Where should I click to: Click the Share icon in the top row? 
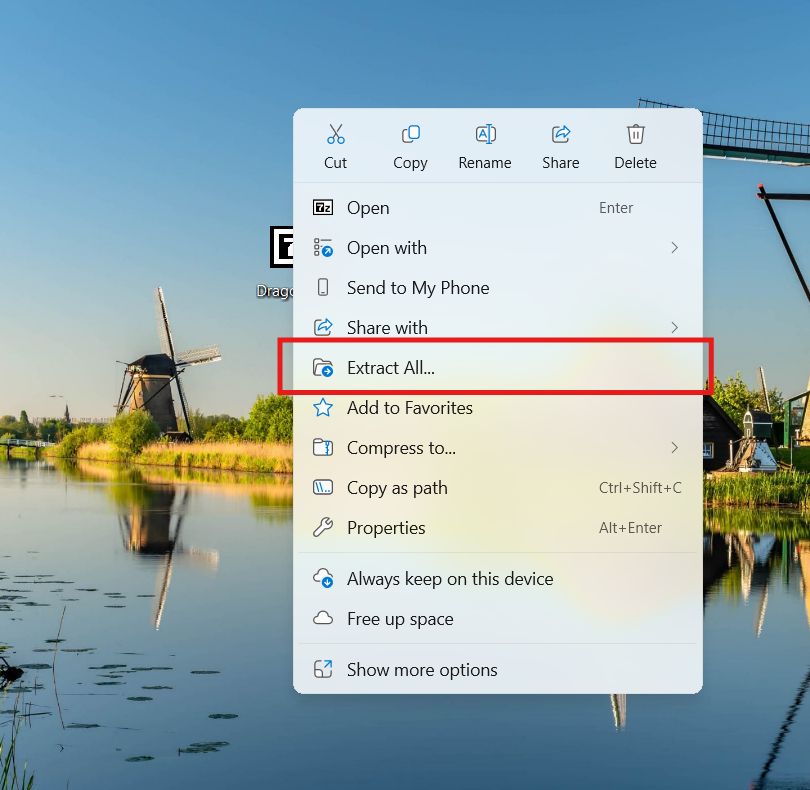pos(561,135)
